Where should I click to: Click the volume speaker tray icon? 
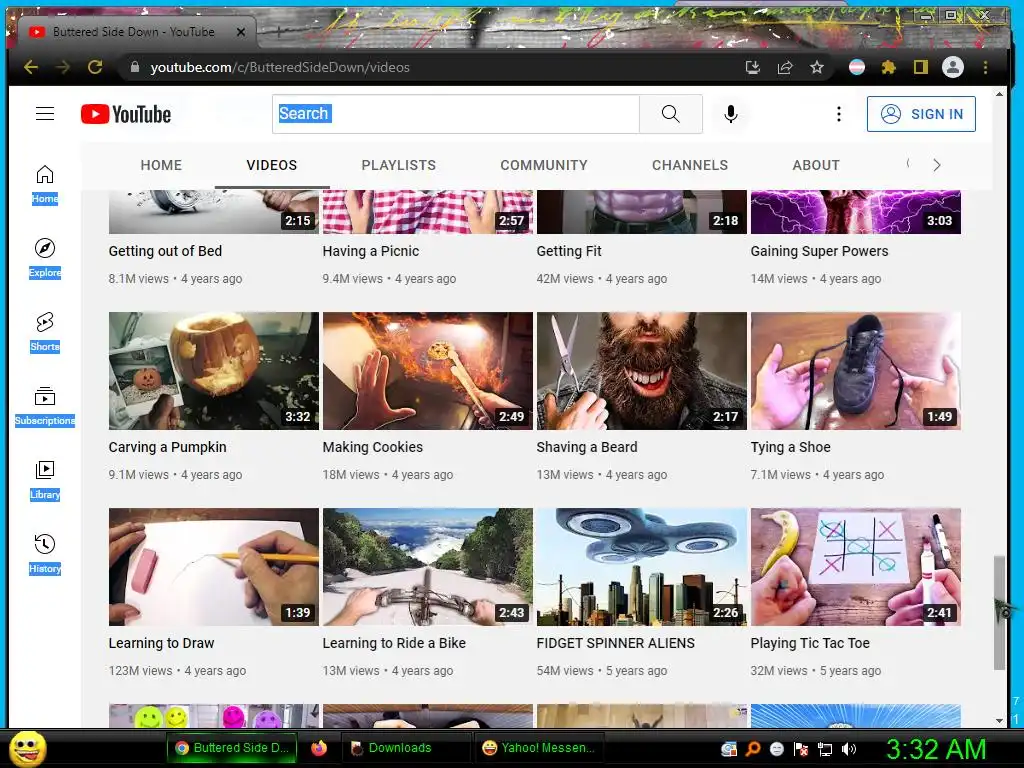point(849,750)
